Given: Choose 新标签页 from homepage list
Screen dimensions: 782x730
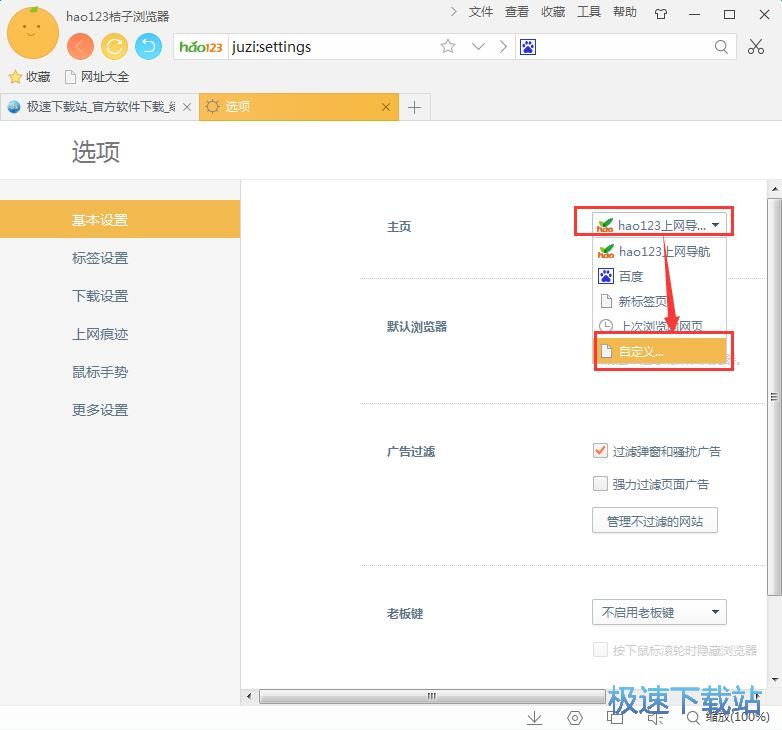Looking at the screenshot, I should 659,301.
